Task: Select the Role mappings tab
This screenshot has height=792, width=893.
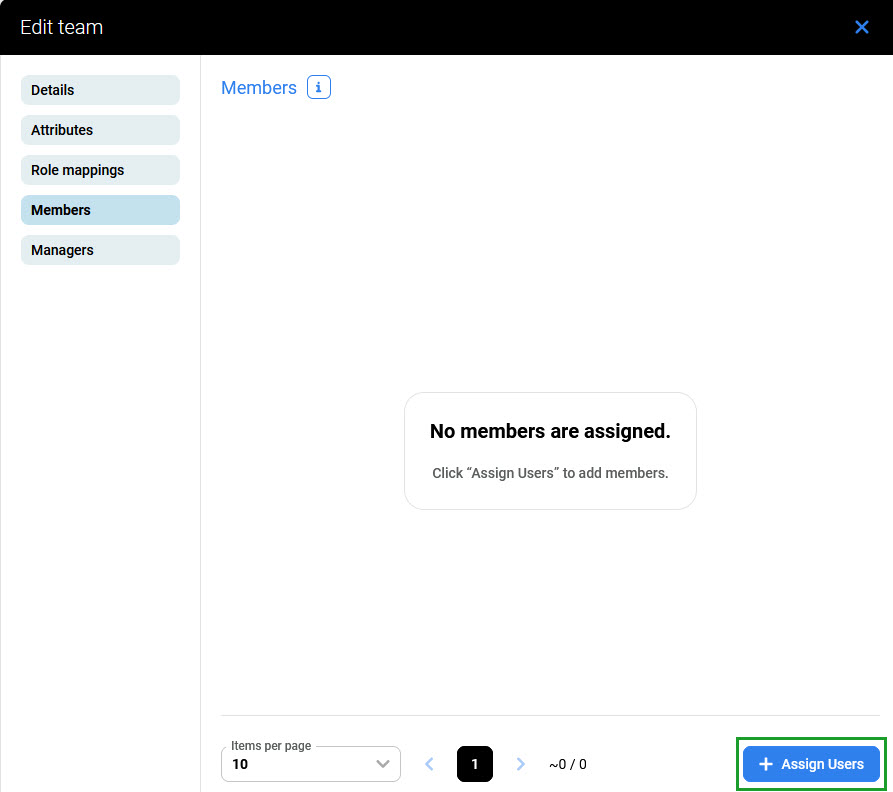Action: 100,170
